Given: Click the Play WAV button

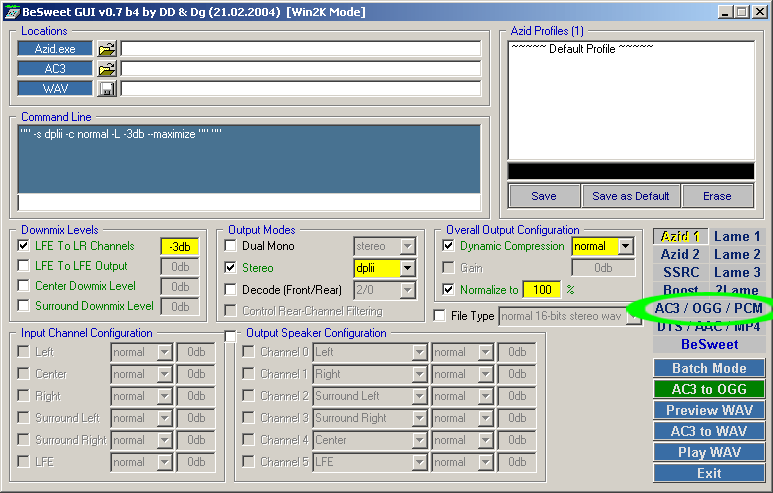Looking at the screenshot, I should pos(709,452).
